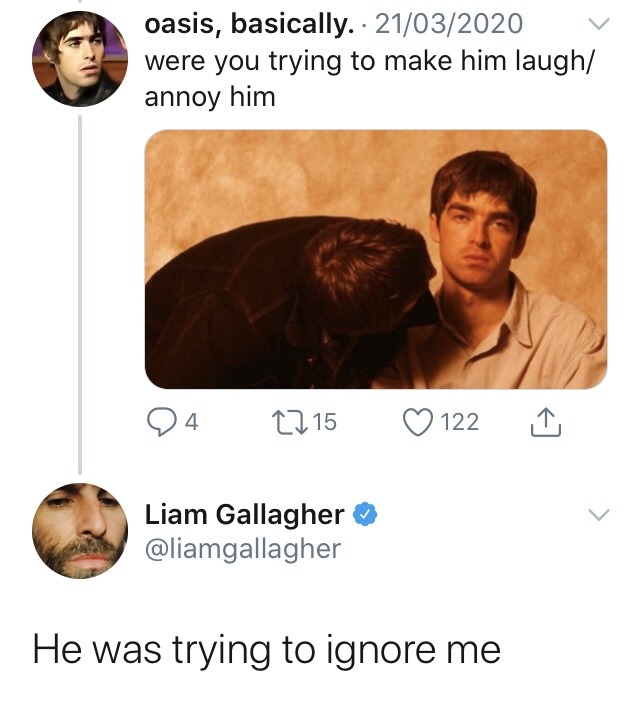This screenshot has height=702, width=640.
Task: View the 15 retweets count
Action: pyautogui.click(x=324, y=422)
